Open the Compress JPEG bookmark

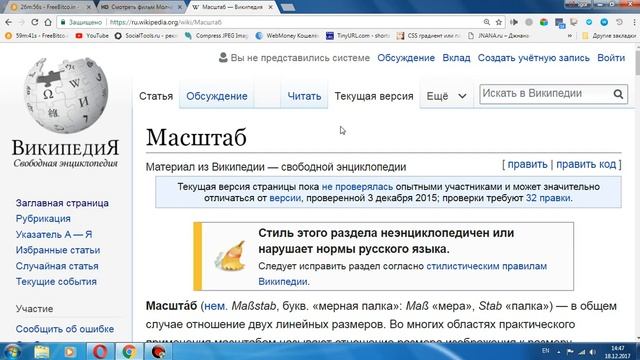tap(217, 36)
